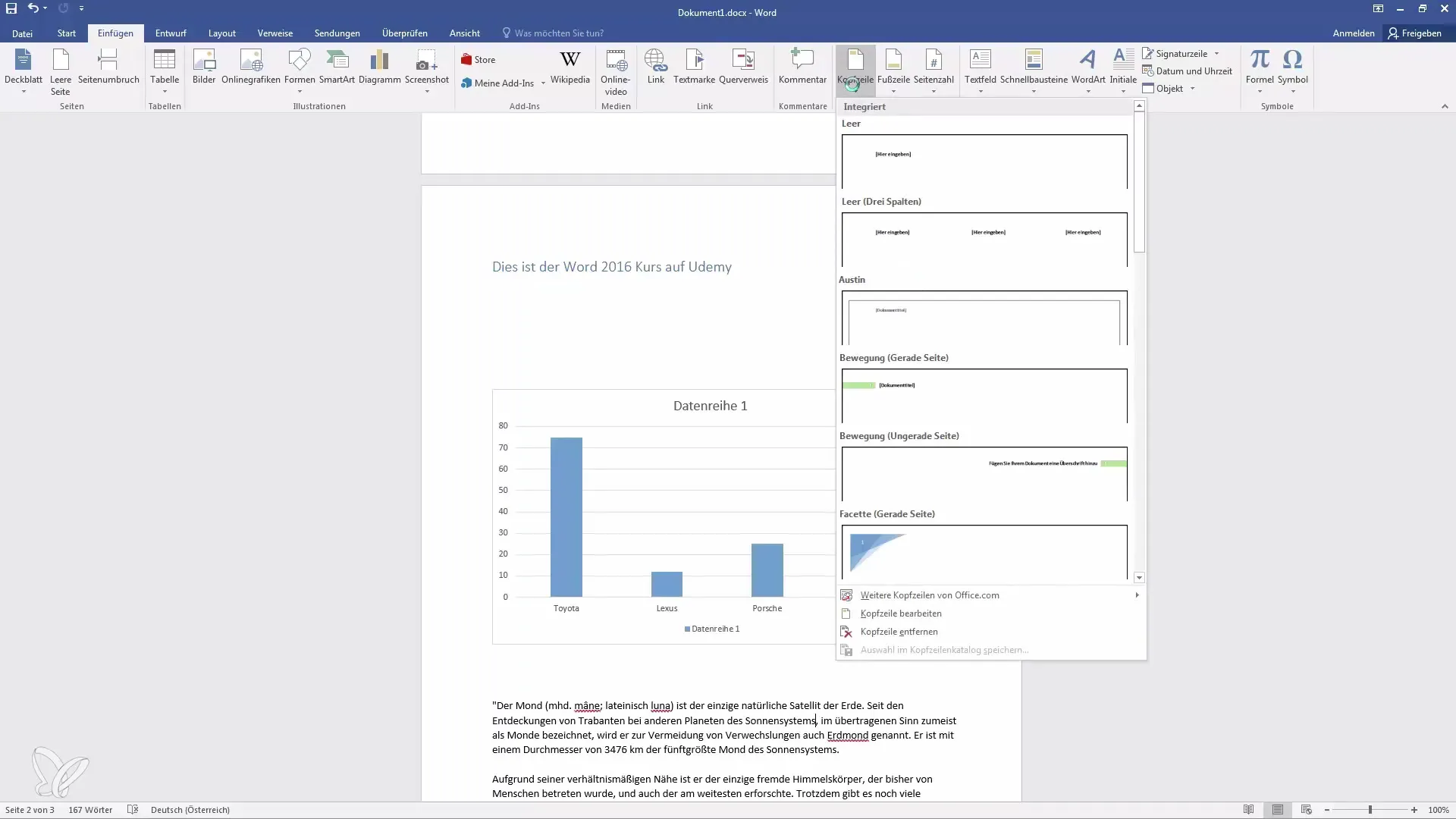Open the Formen shapes gallery

300,71
